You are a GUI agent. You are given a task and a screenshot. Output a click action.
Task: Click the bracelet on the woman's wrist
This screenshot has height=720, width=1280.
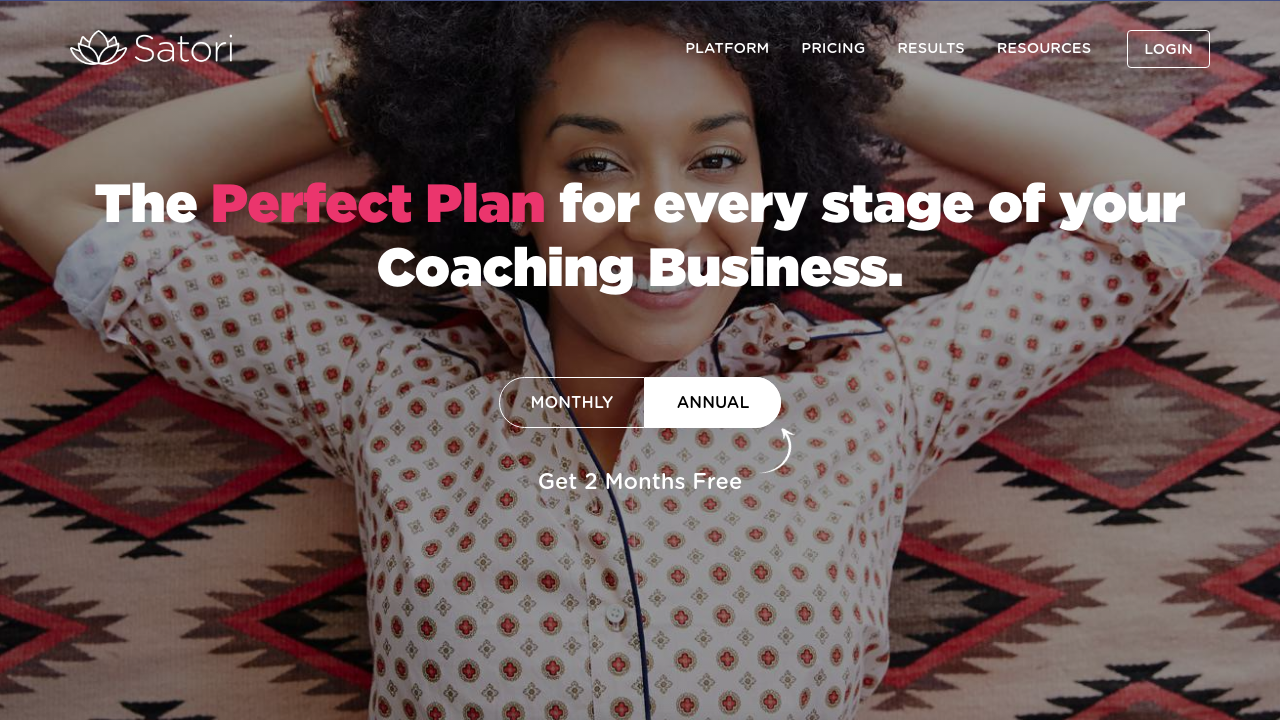(326, 95)
